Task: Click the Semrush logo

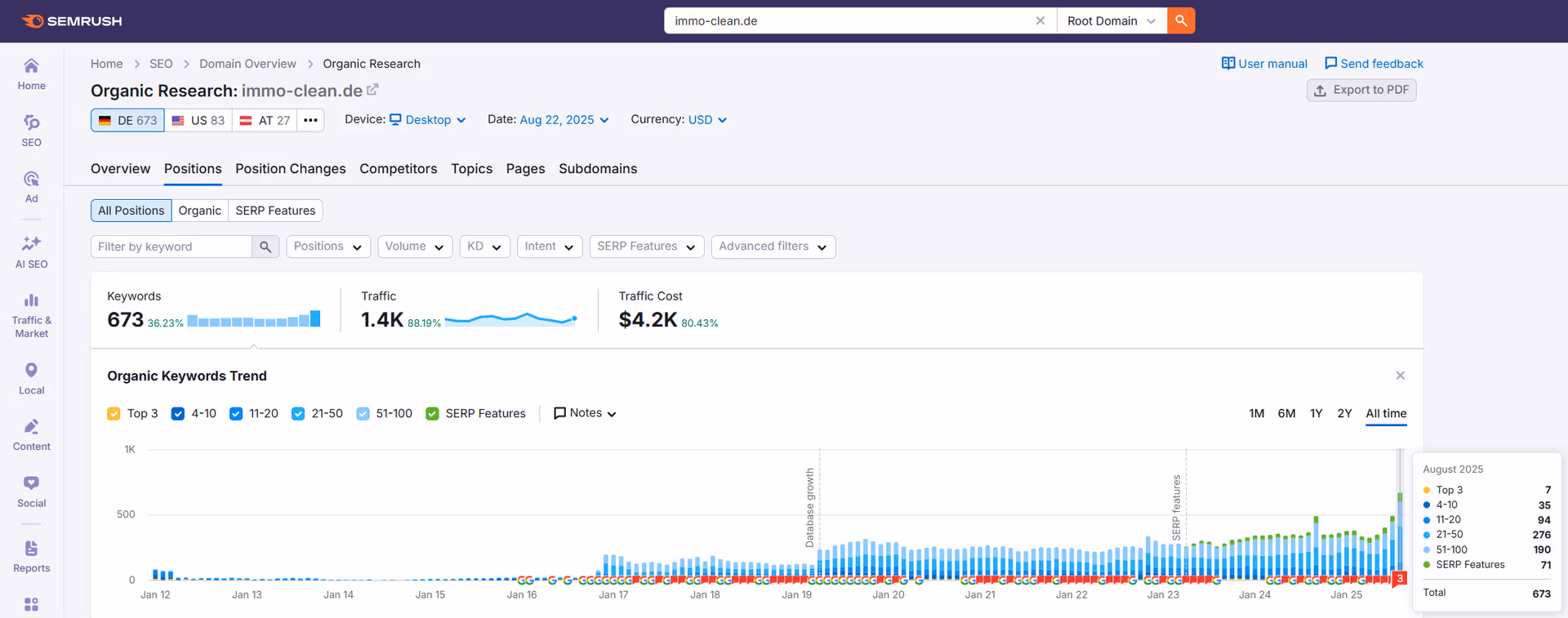Action: tap(72, 21)
